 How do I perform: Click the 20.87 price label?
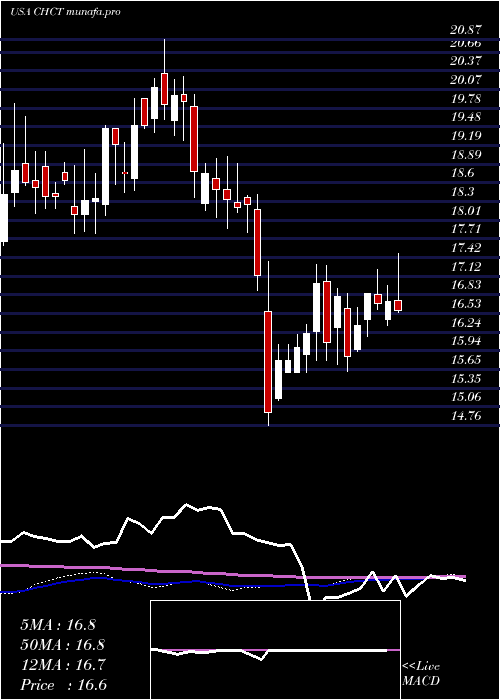466,30
